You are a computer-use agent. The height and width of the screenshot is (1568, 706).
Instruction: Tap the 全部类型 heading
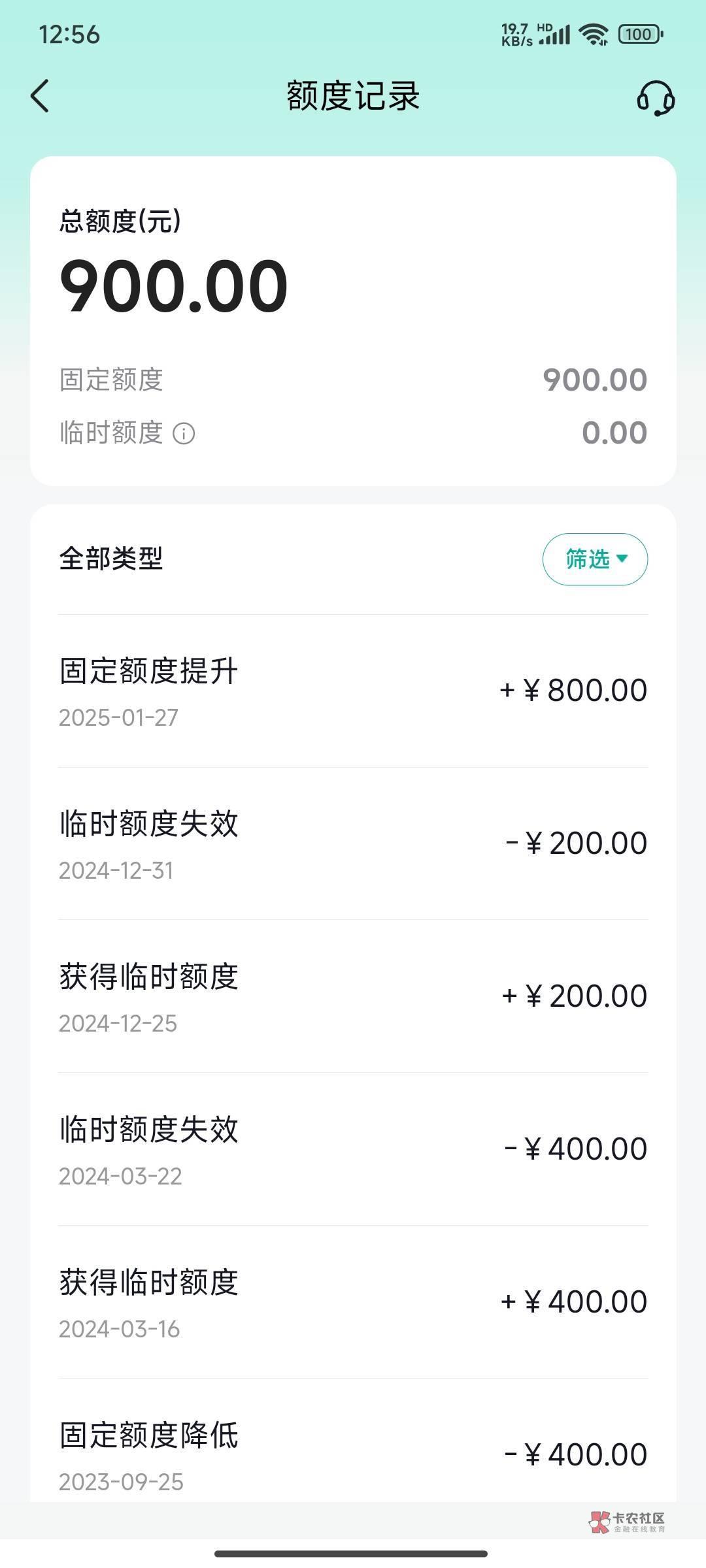click(x=111, y=559)
